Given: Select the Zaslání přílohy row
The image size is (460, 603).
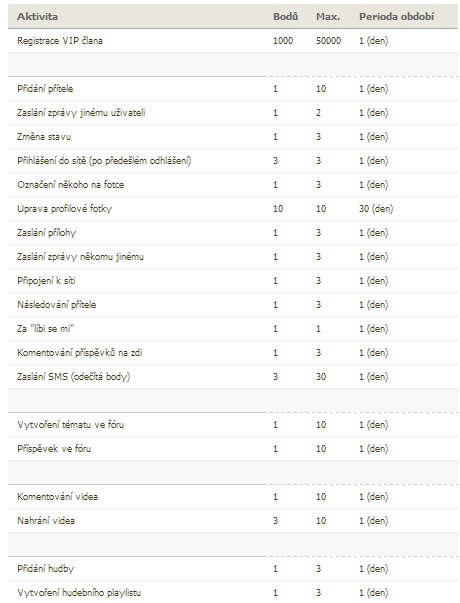Looking at the screenshot, I should [233, 233].
